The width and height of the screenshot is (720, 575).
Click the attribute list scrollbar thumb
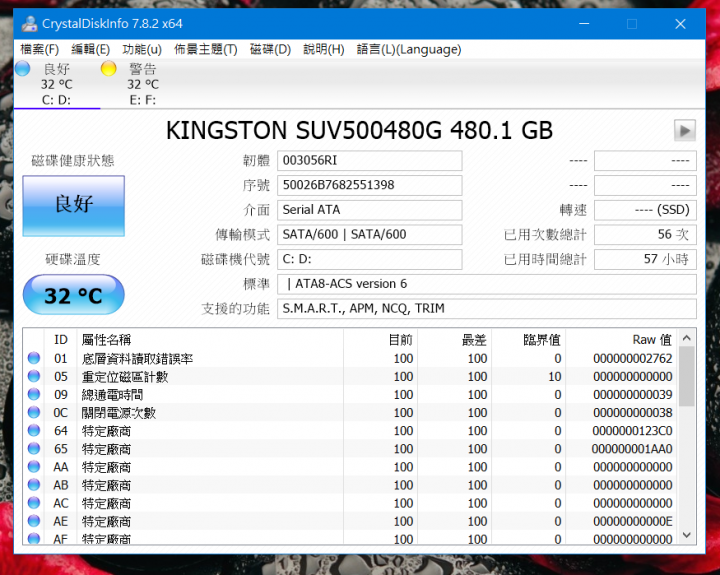coord(686,377)
